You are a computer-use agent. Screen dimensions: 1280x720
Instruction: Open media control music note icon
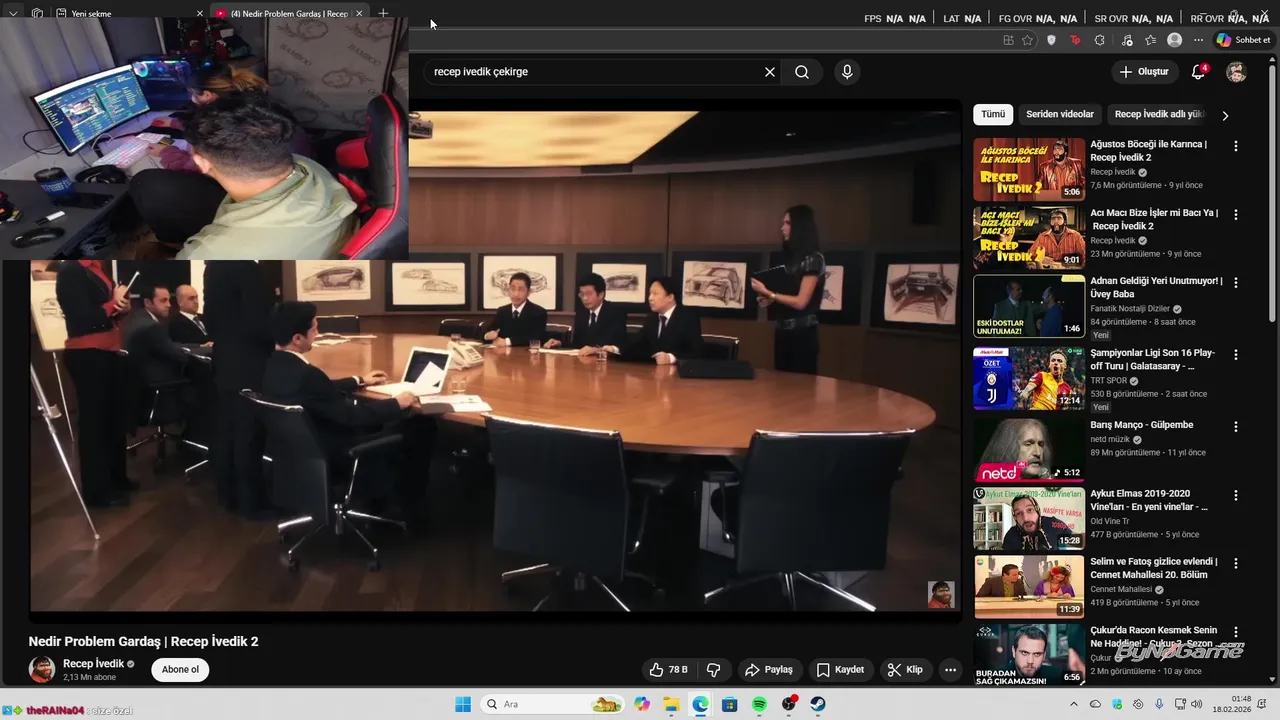(x=1127, y=40)
